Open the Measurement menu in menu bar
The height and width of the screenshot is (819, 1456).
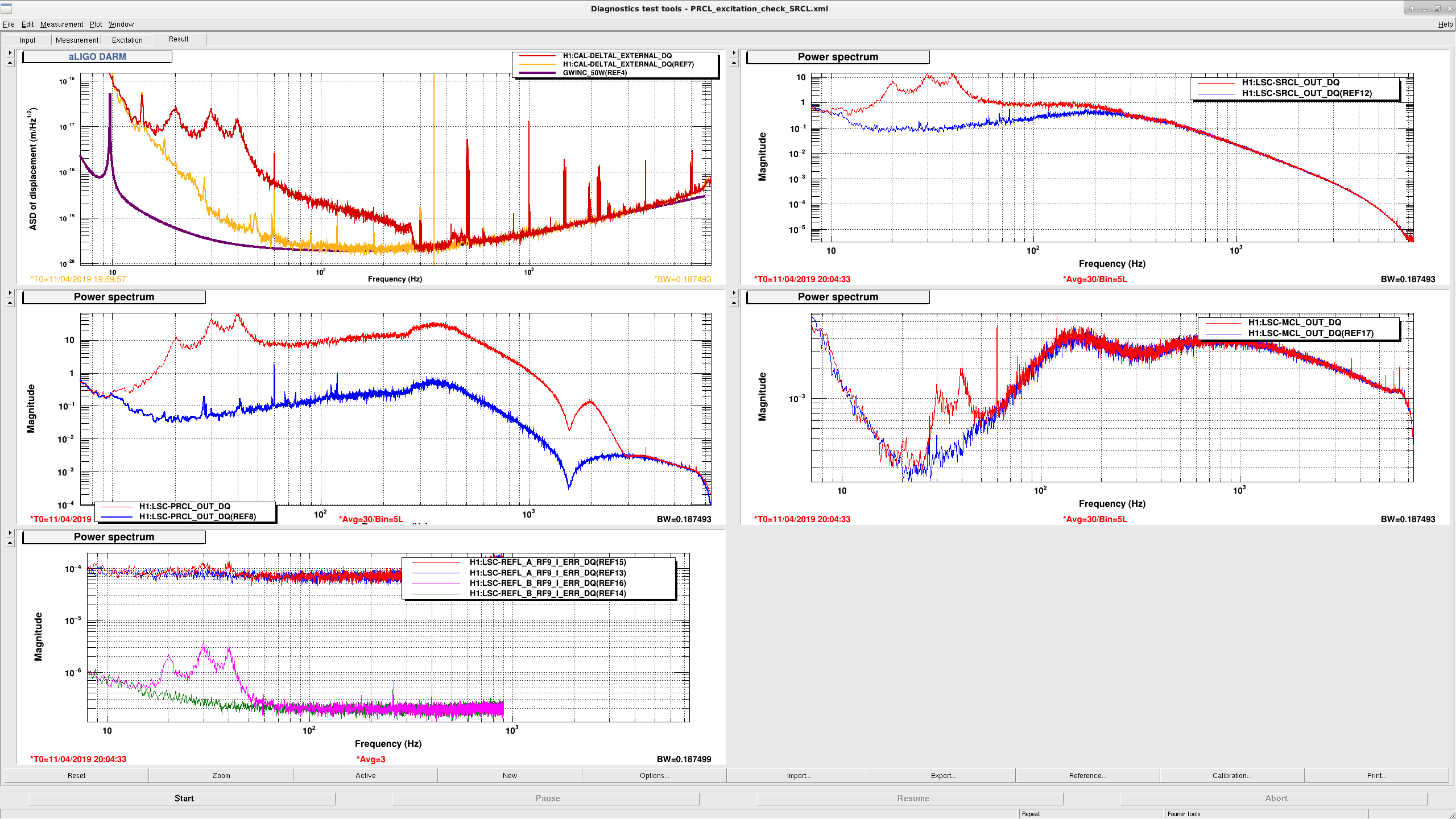(x=61, y=24)
